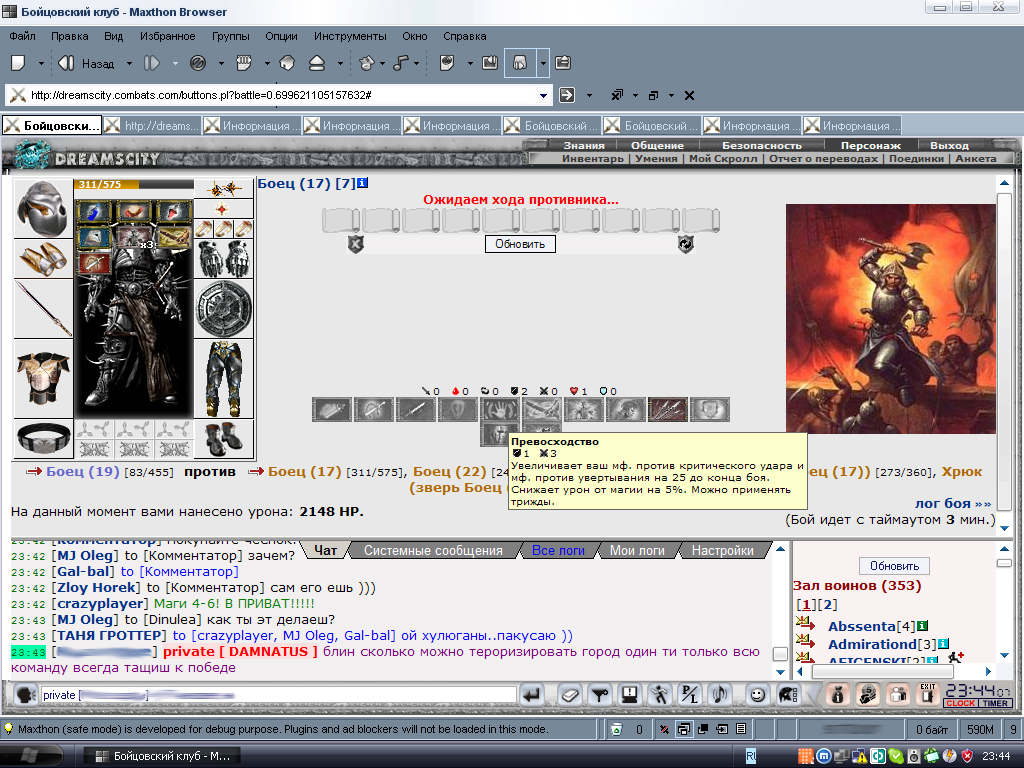Image resolution: width=1024 pixels, height=768 pixels.
Task: Click the eraser clear chat icon
Action: click(569, 695)
